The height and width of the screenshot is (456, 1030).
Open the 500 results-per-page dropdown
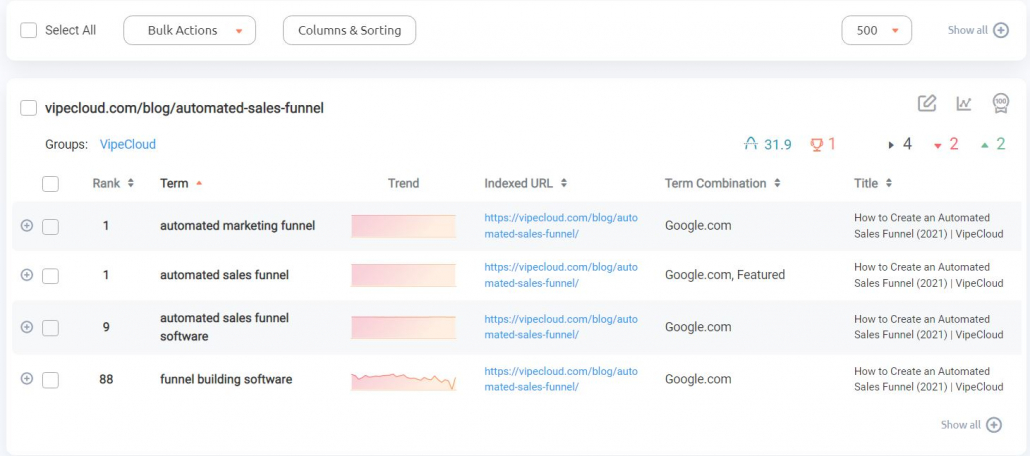click(x=876, y=30)
